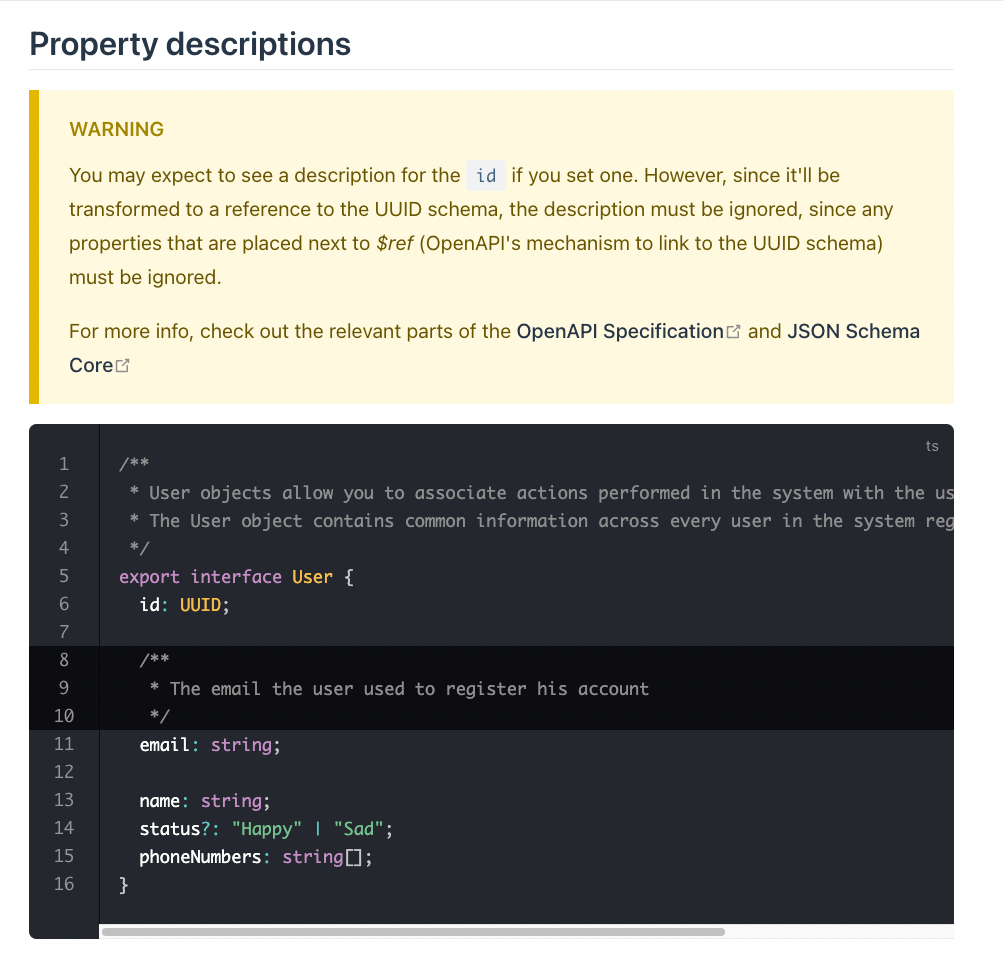Click the 'must be ignored.' warning text
This screenshot has width=1003, height=977.
(145, 277)
